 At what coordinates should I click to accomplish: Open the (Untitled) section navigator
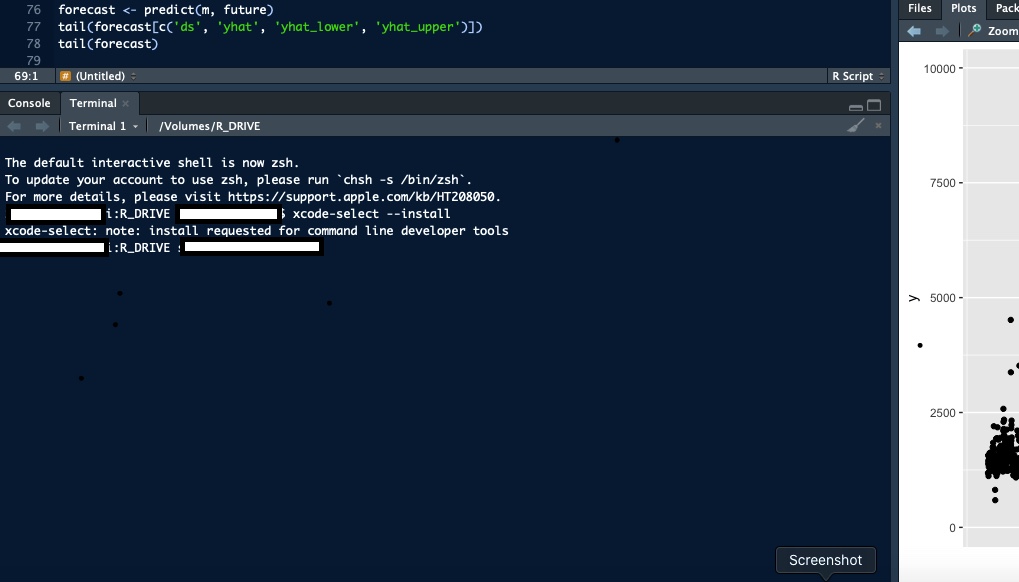point(98,76)
